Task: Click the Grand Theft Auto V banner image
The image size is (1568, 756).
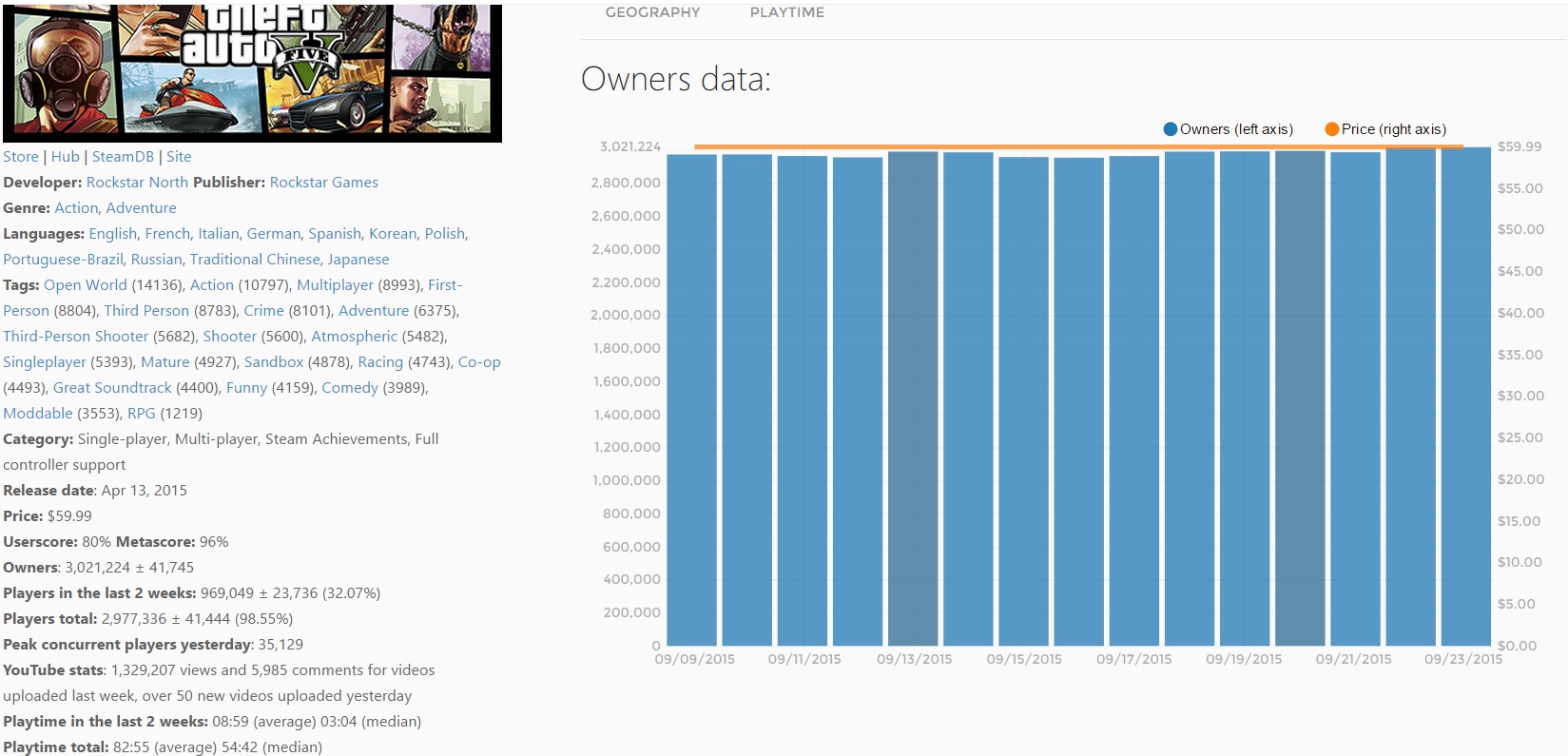Action: [252, 73]
